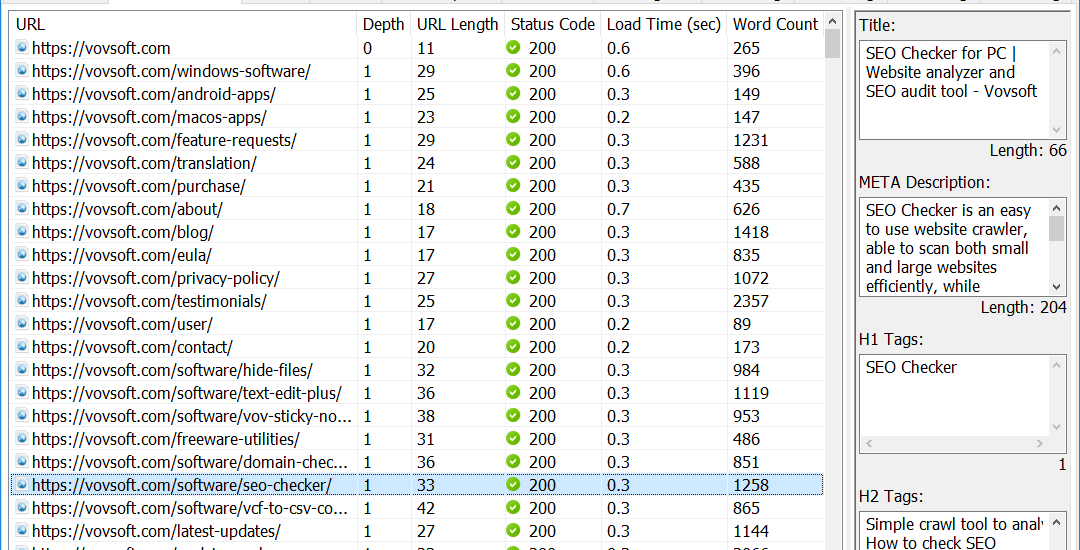Screen dimensions: 1080x550
Task: Click the green check icon for /testimonials/ row
Action: tap(513, 301)
